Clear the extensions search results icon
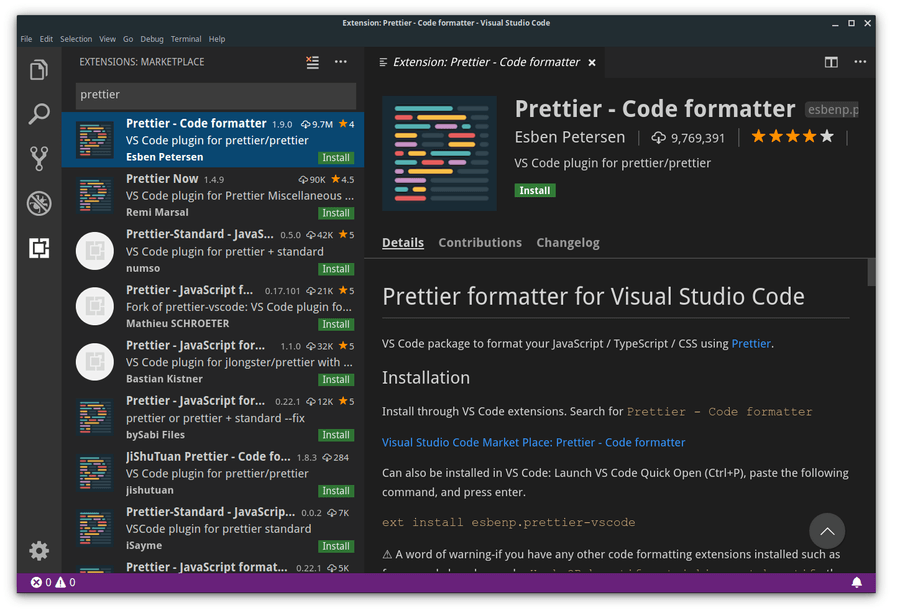Screen dimensions: 900x615 pos(311,62)
